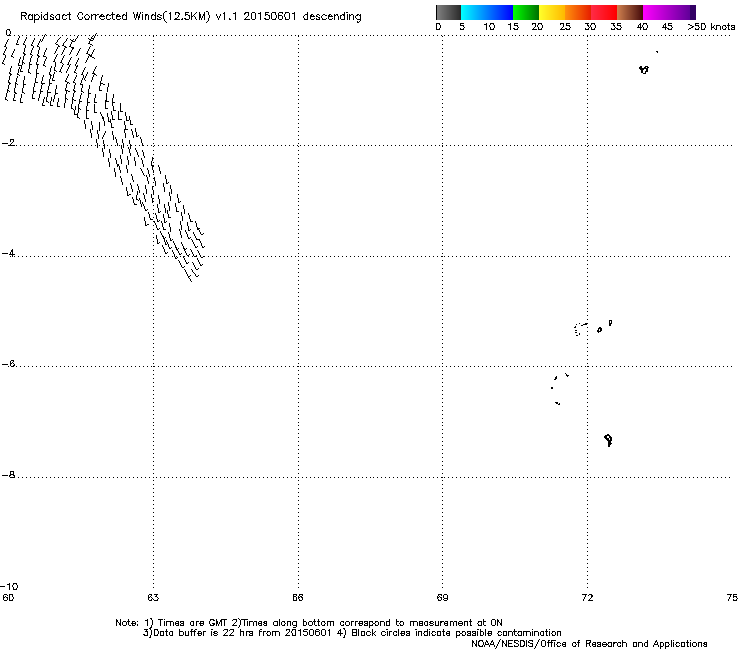
Task: Click the '-4' latitude axis label
Action: pos(8,253)
